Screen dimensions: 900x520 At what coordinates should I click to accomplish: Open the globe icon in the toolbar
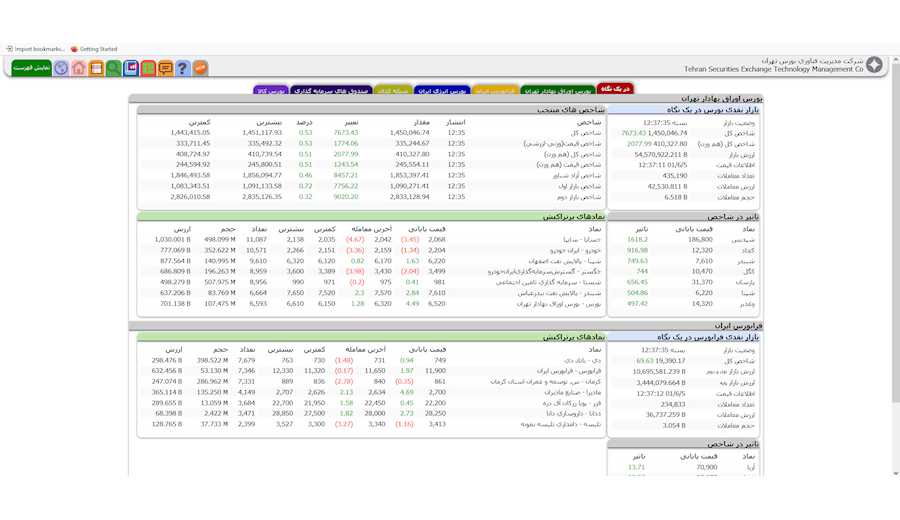pyautogui.click(x=61, y=68)
